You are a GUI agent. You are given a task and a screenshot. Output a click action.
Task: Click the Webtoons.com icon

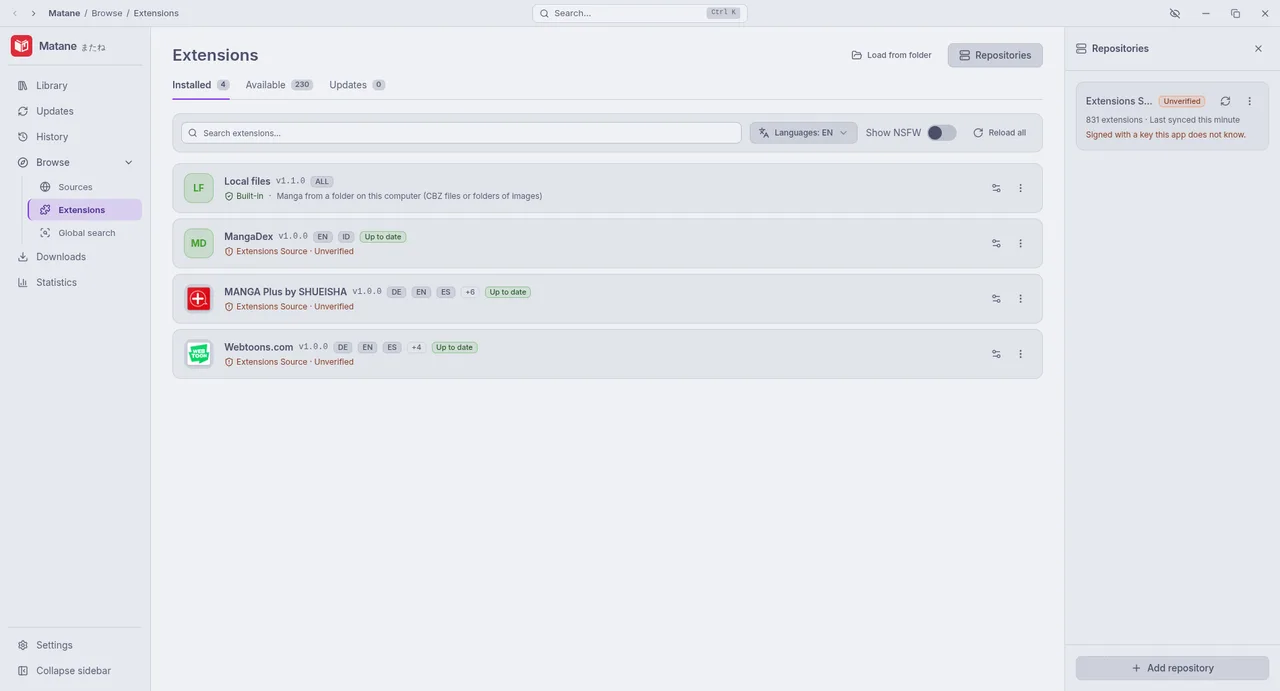pyautogui.click(x=198, y=354)
